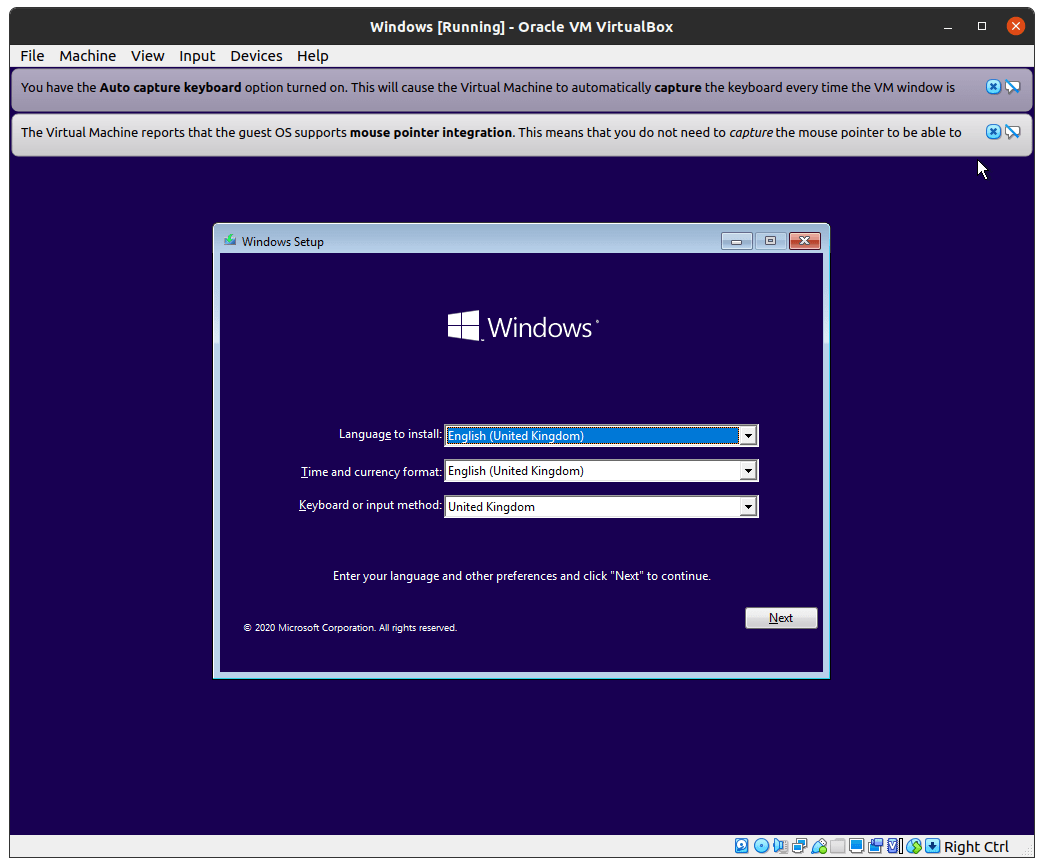The image size is (1044, 867).
Task: Click the optical disk status icon
Action: (x=761, y=846)
